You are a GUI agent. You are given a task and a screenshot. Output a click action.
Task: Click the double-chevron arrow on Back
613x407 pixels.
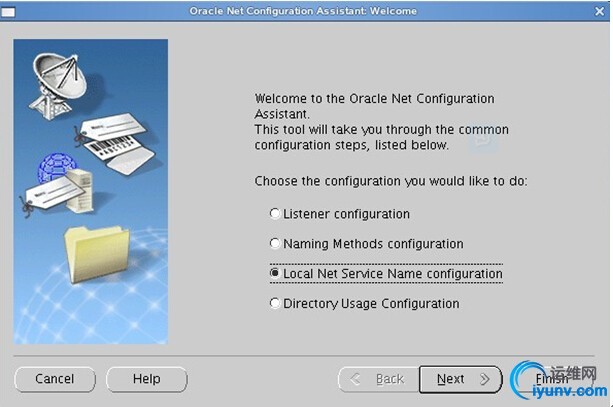point(355,380)
